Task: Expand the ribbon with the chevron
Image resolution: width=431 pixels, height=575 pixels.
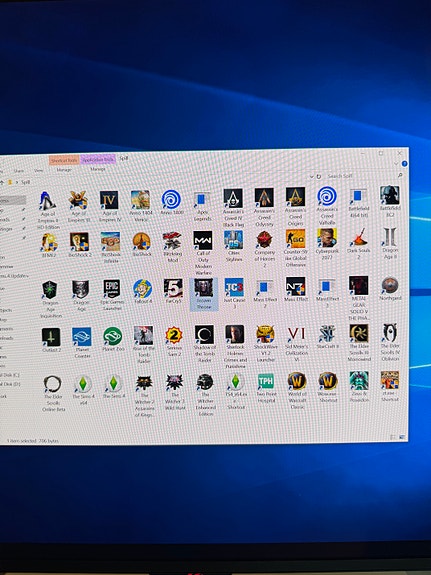Action: (x=396, y=164)
